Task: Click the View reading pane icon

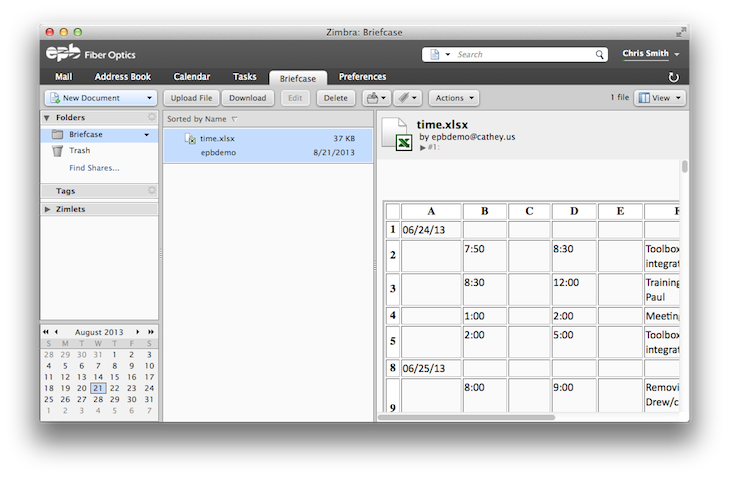Action: pyautogui.click(x=644, y=98)
